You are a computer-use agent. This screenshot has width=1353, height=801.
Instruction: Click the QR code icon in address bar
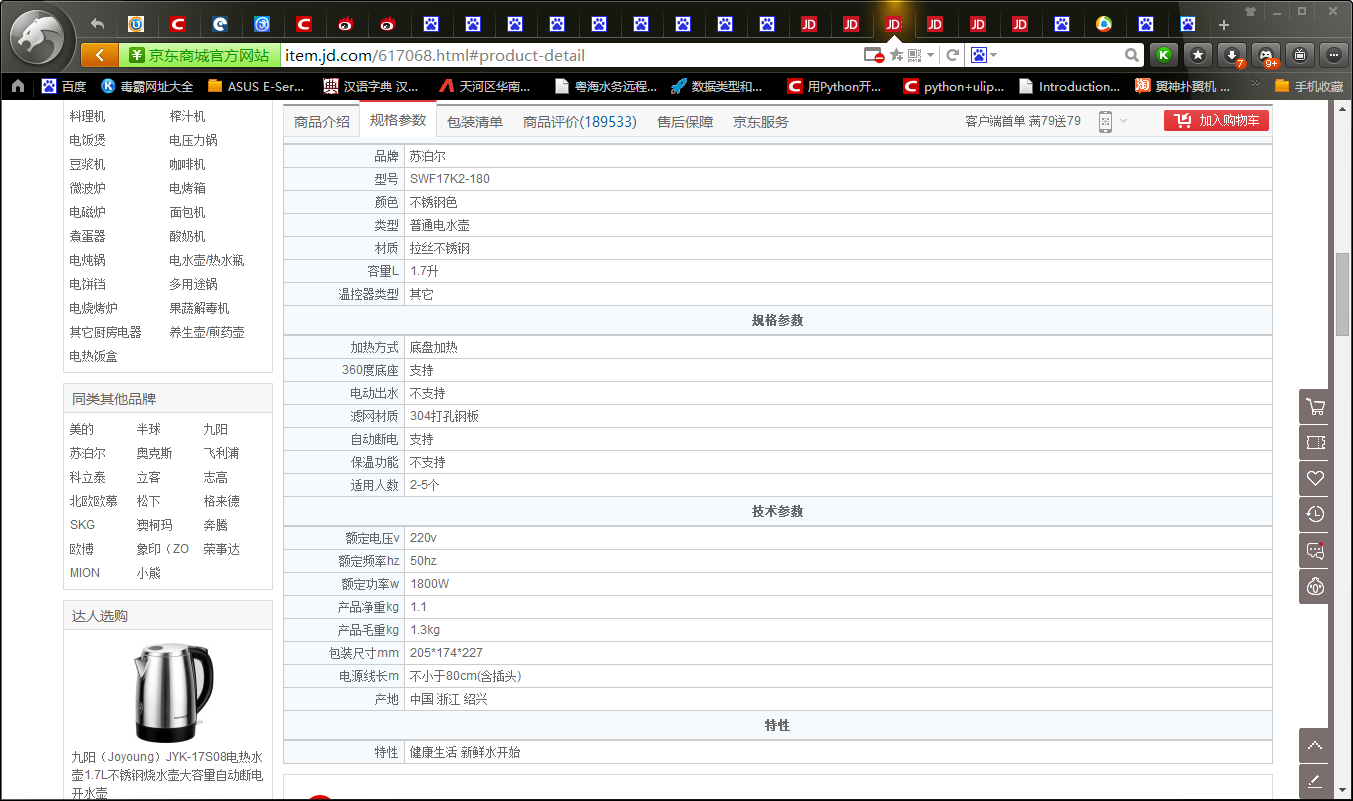coord(915,55)
